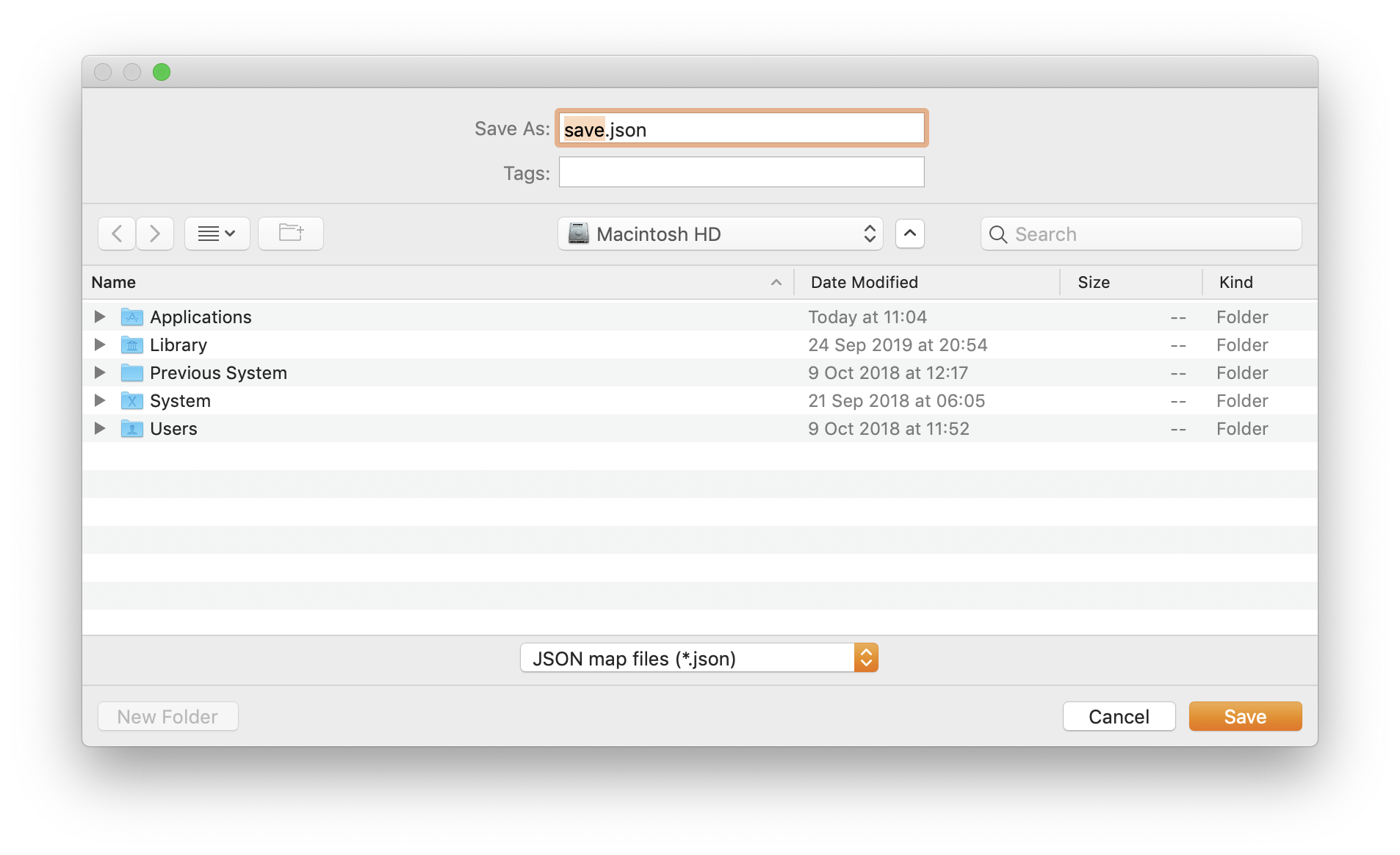Image resolution: width=1400 pixels, height=855 pixels.
Task: Expand the Users folder triangle
Action: pyautogui.click(x=100, y=428)
